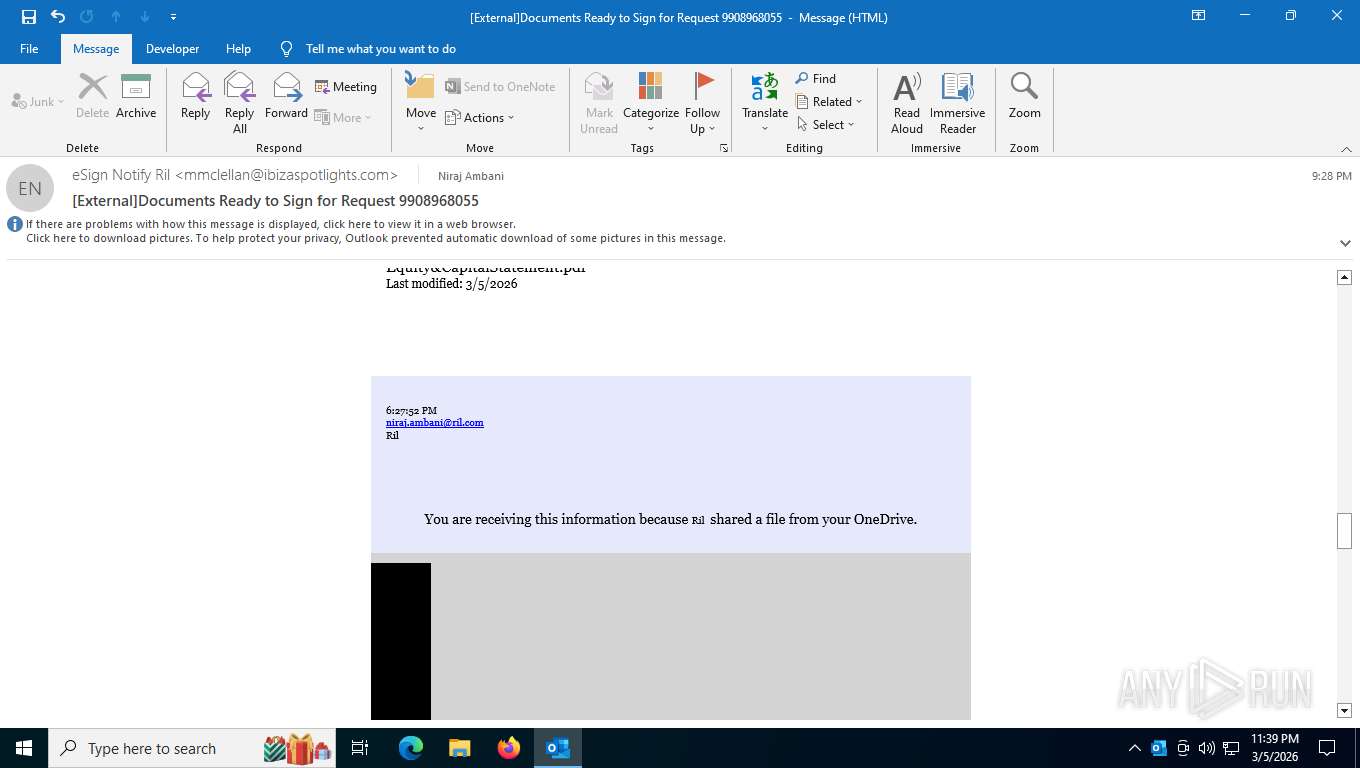Show hidden tray icons
Screen dimensions: 1360x768
pyautogui.click(x=1134, y=748)
